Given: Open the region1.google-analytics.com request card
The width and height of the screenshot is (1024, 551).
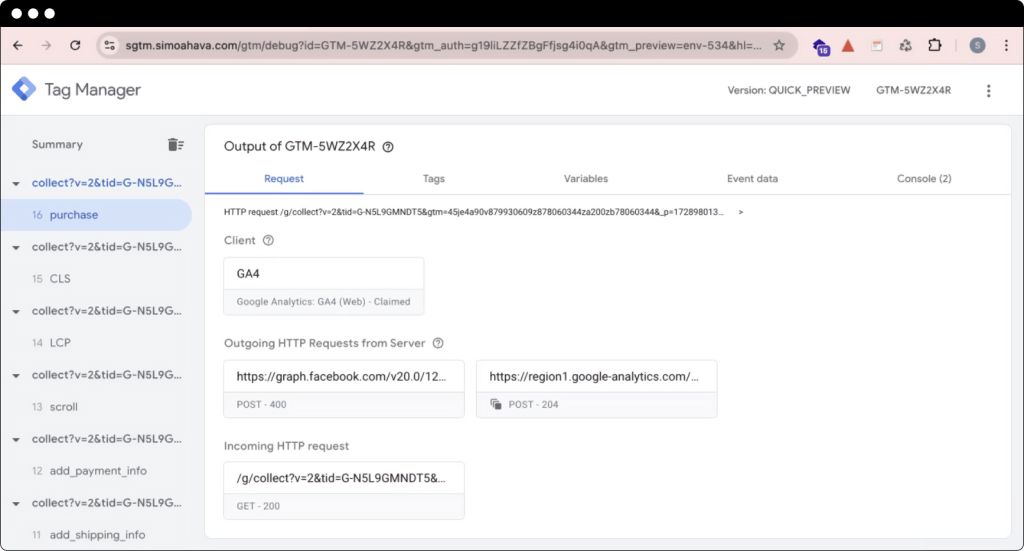Looking at the screenshot, I should point(596,388).
